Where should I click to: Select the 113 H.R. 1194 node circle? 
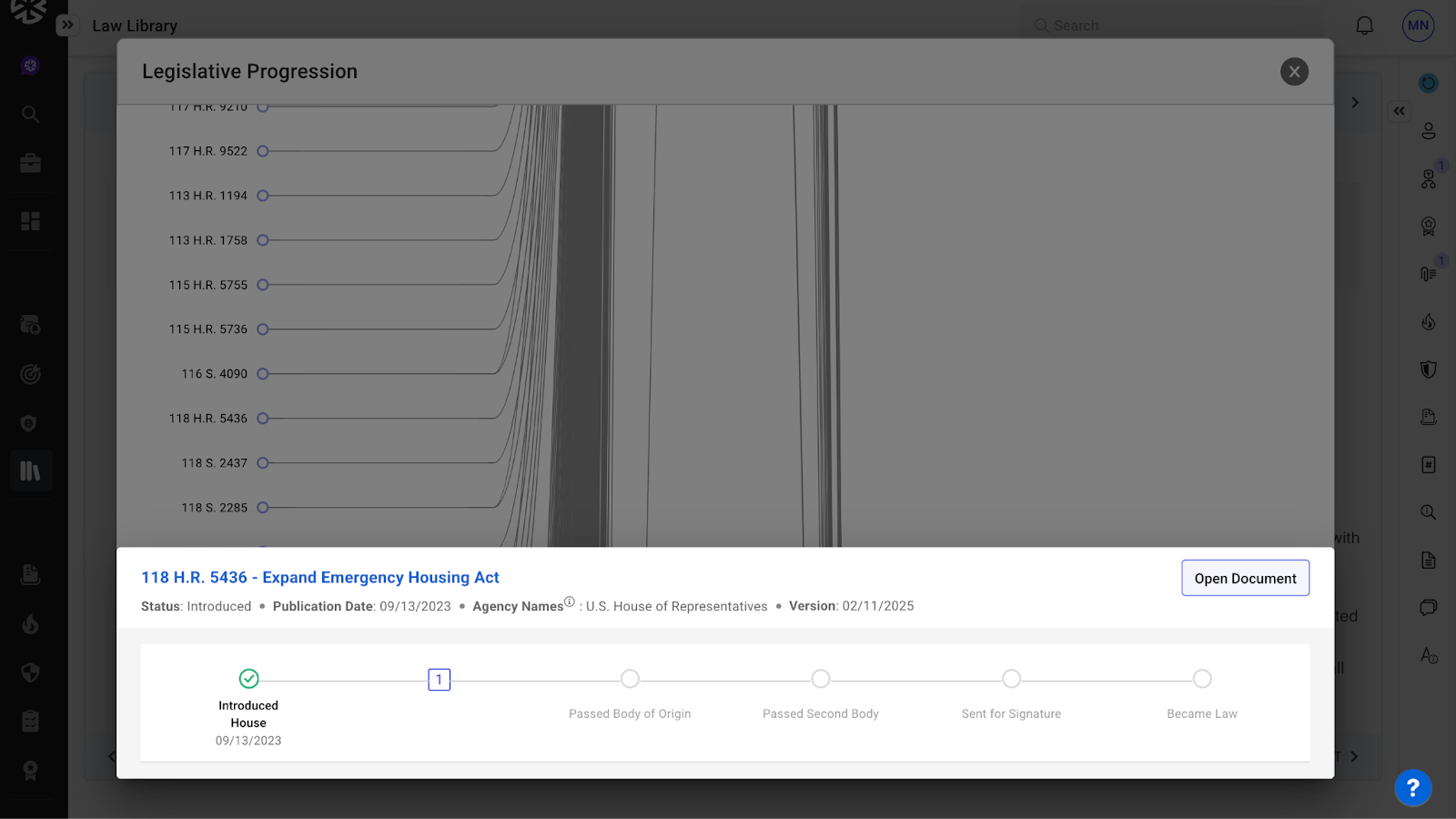pyautogui.click(x=263, y=196)
